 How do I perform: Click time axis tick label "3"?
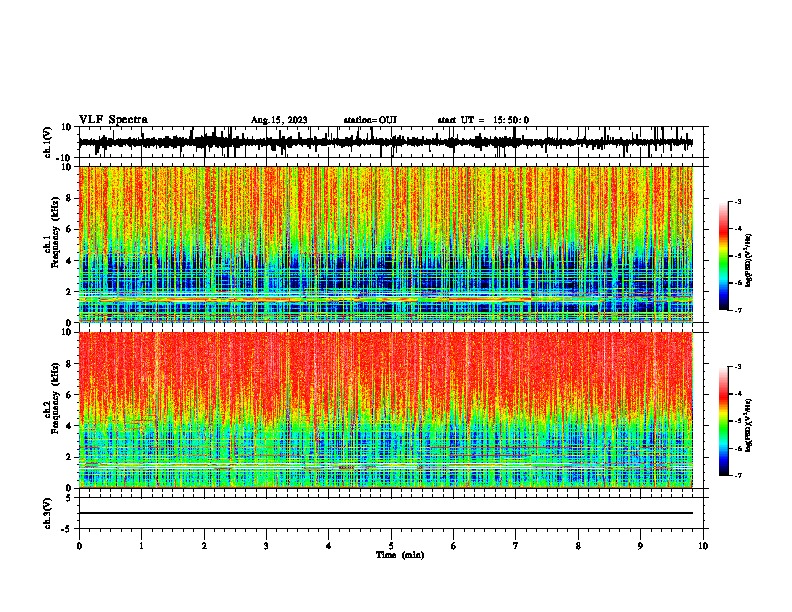click(266, 546)
